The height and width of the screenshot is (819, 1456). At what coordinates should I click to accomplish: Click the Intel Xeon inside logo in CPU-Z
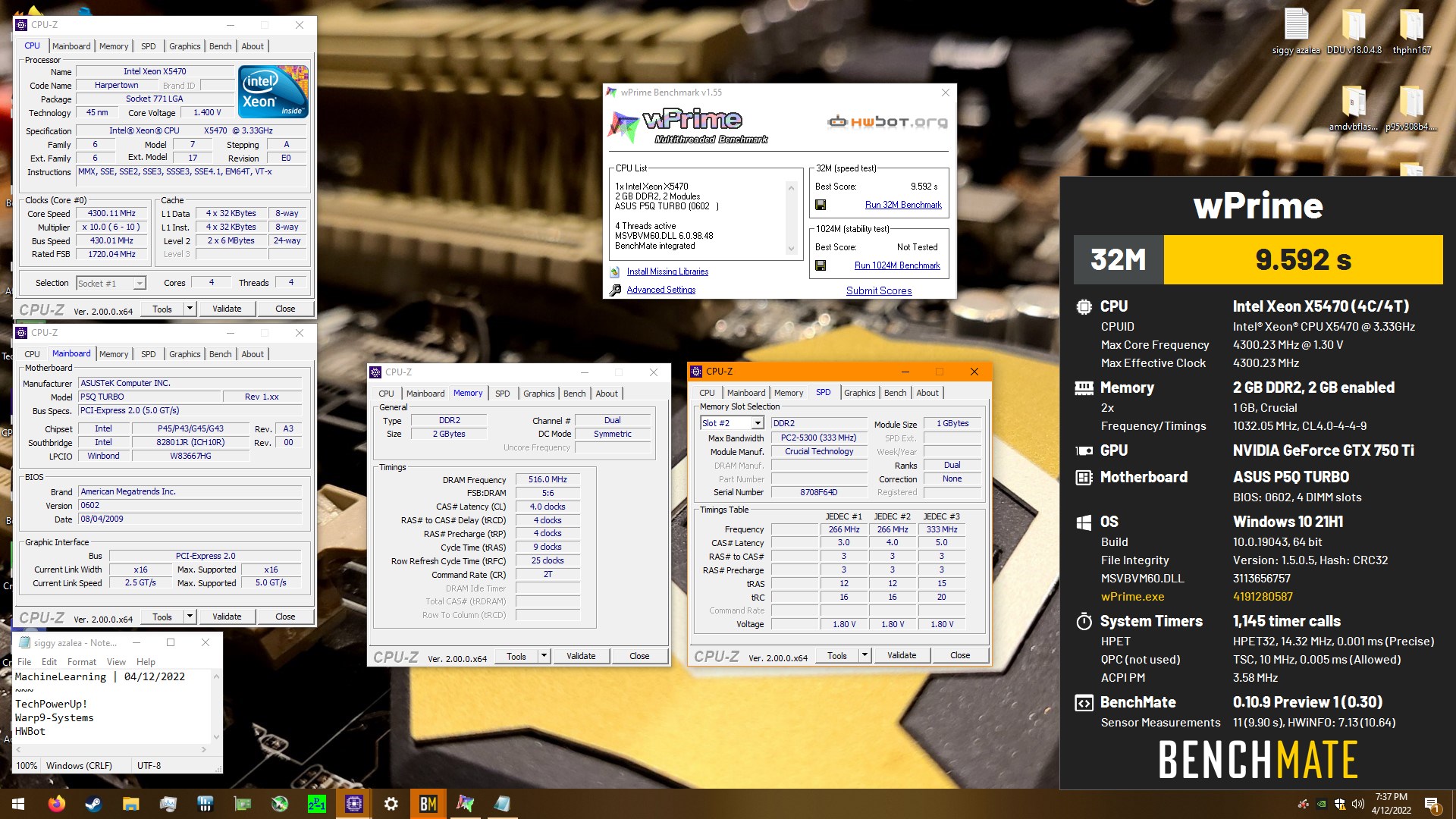273,92
